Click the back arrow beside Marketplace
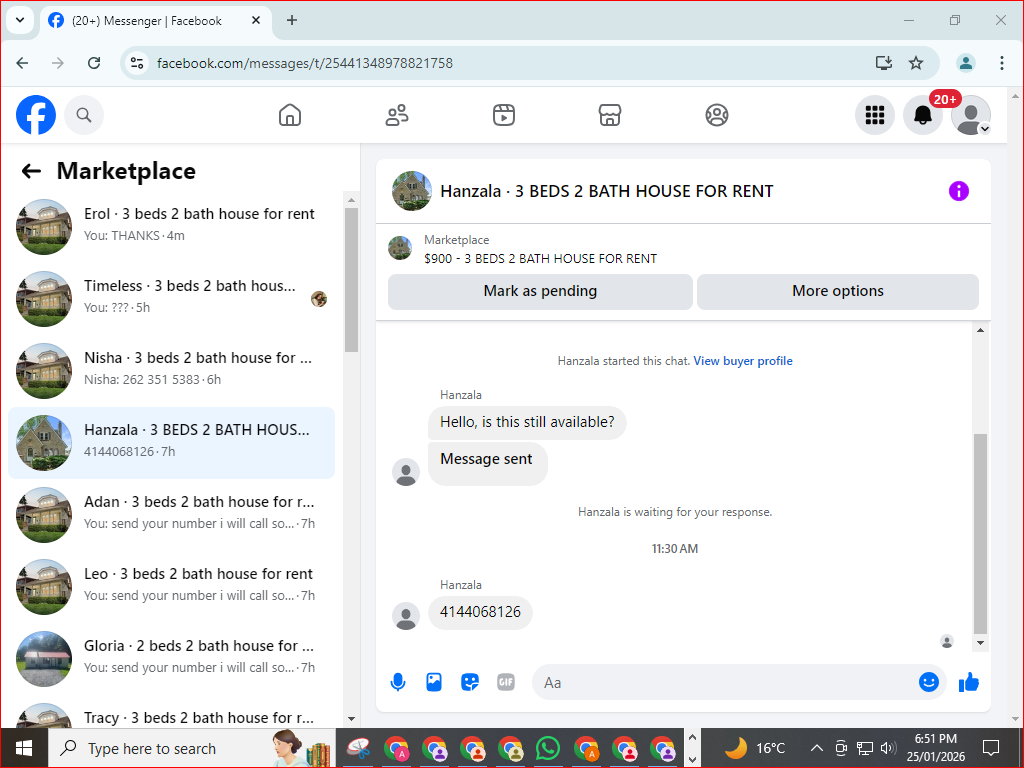The image size is (1024, 768). coord(31,171)
